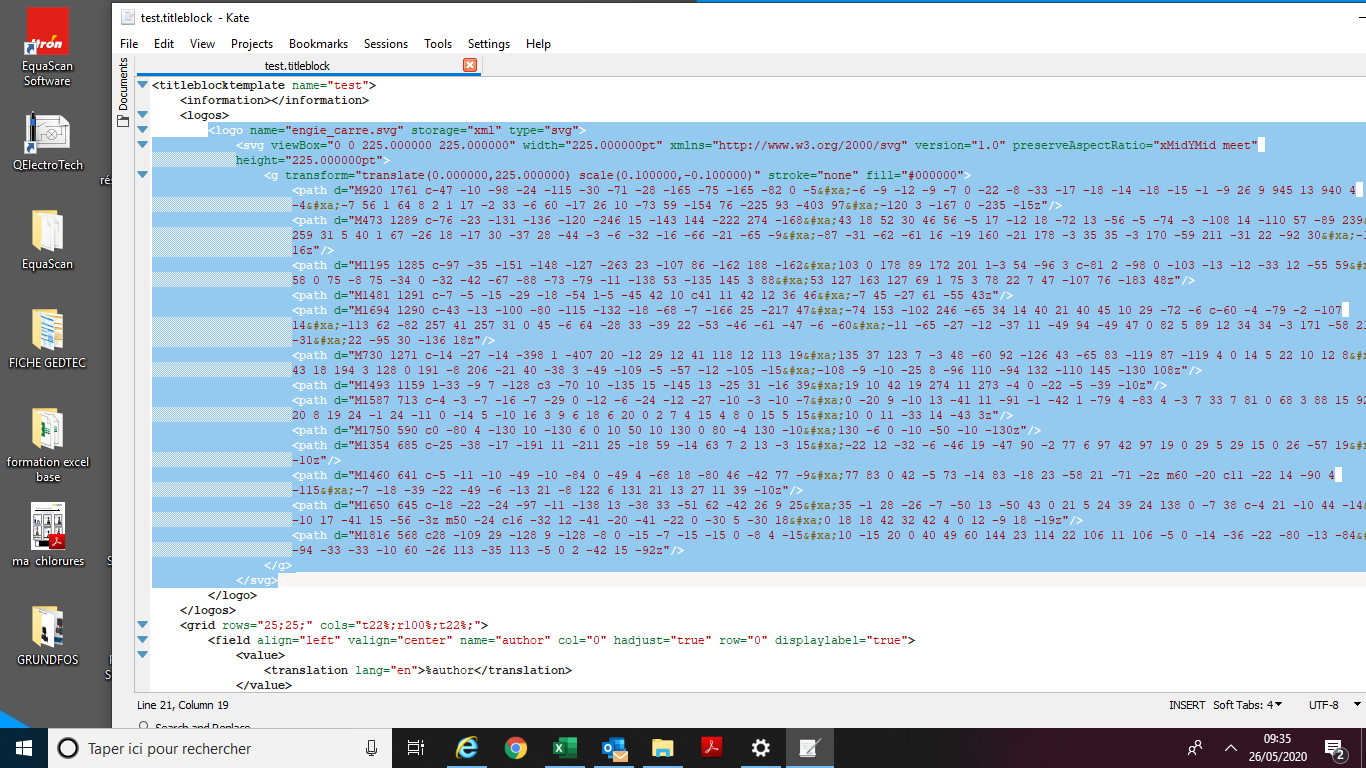This screenshot has height=768, width=1366.
Task: Open QElectroTech desktop shortcut
Action: pyautogui.click(x=48, y=142)
